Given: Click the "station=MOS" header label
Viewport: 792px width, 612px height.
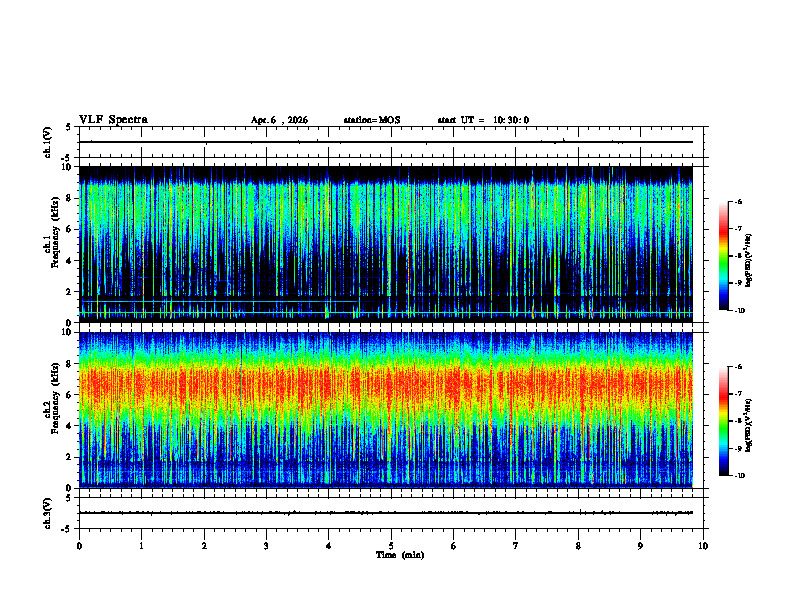Looking at the screenshot, I should click(x=372, y=120).
